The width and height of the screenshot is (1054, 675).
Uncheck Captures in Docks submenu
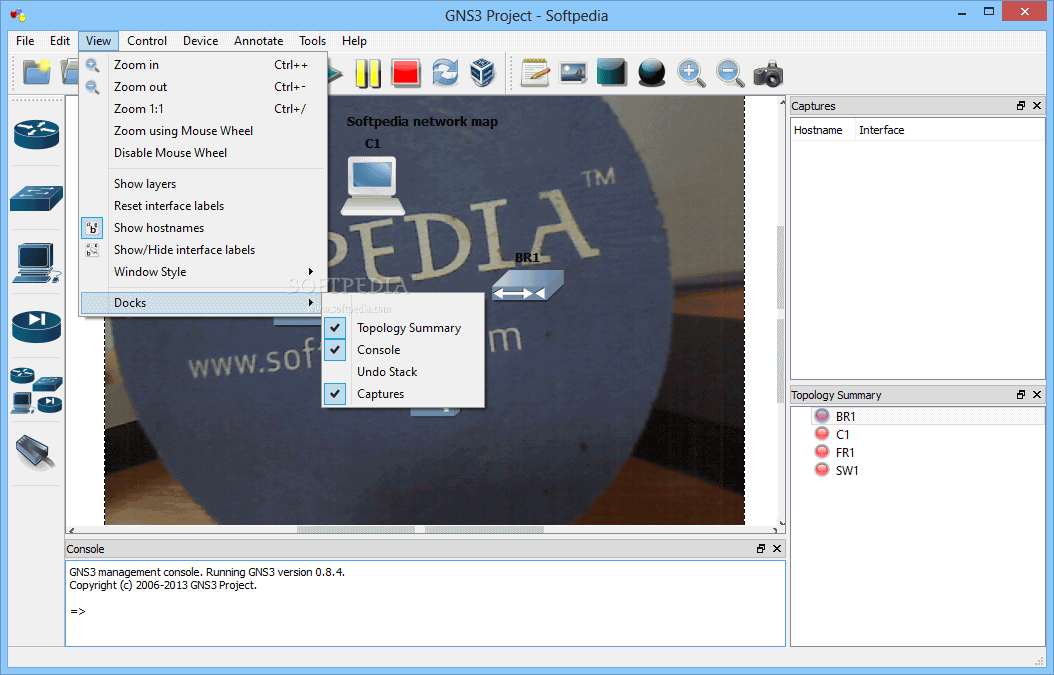(x=403, y=394)
